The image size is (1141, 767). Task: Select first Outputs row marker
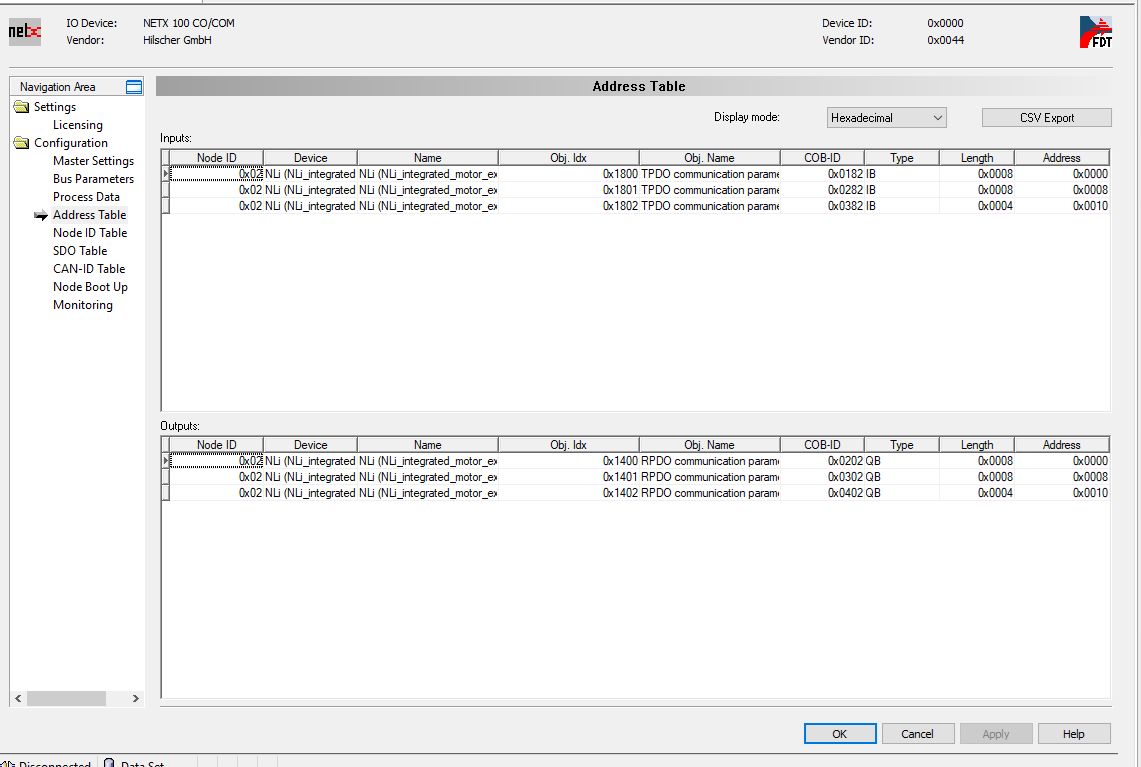tap(166, 461)
